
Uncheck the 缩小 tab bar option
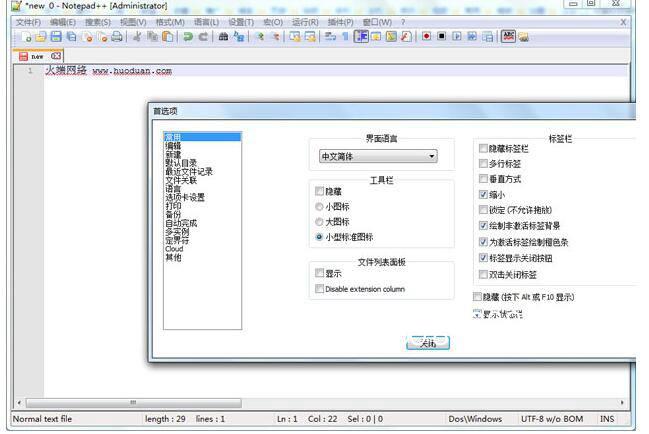[x=484, y=194]
